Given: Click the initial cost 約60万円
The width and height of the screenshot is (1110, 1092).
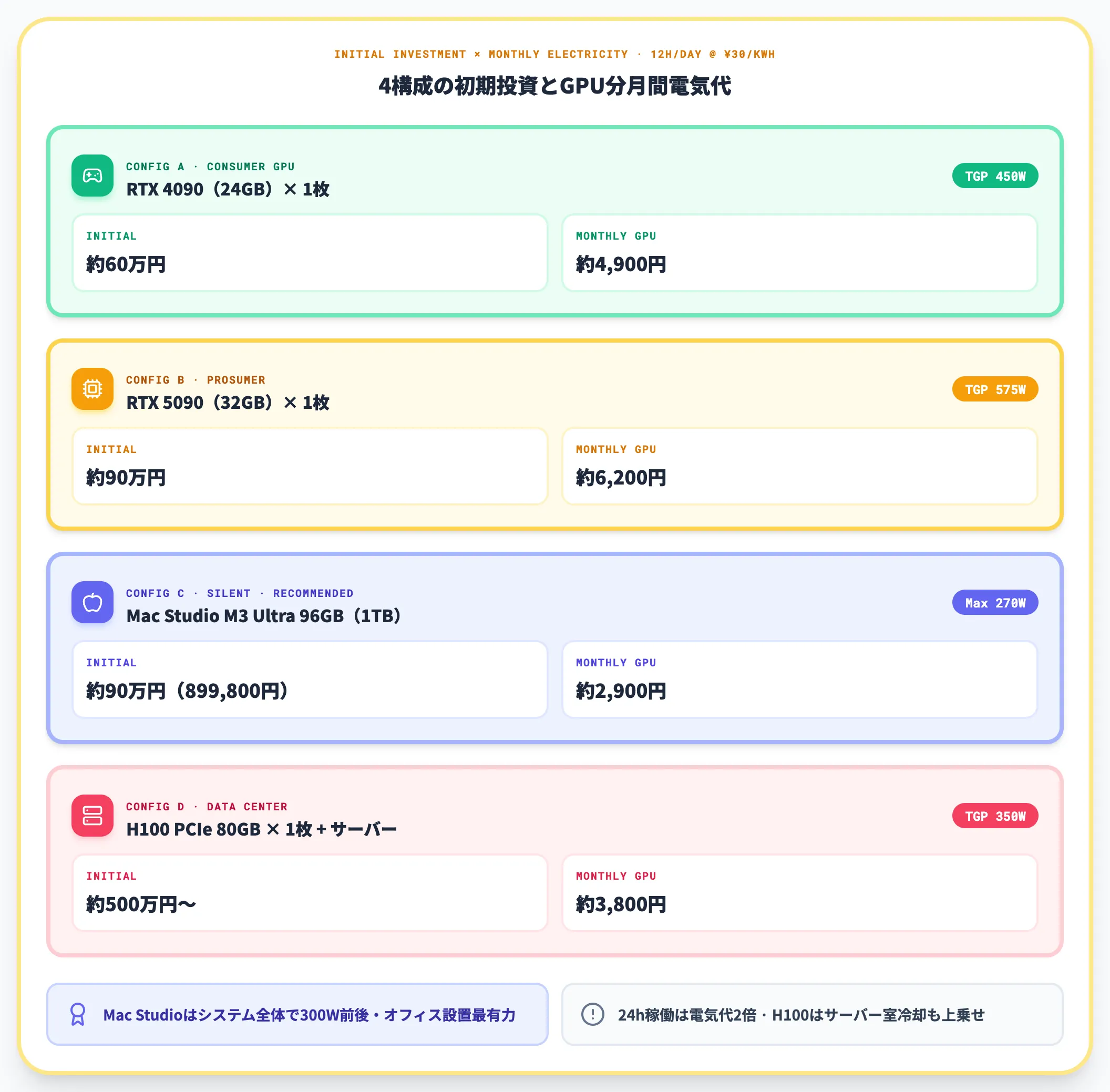Looking at the screenshot, I should (126, 264).
